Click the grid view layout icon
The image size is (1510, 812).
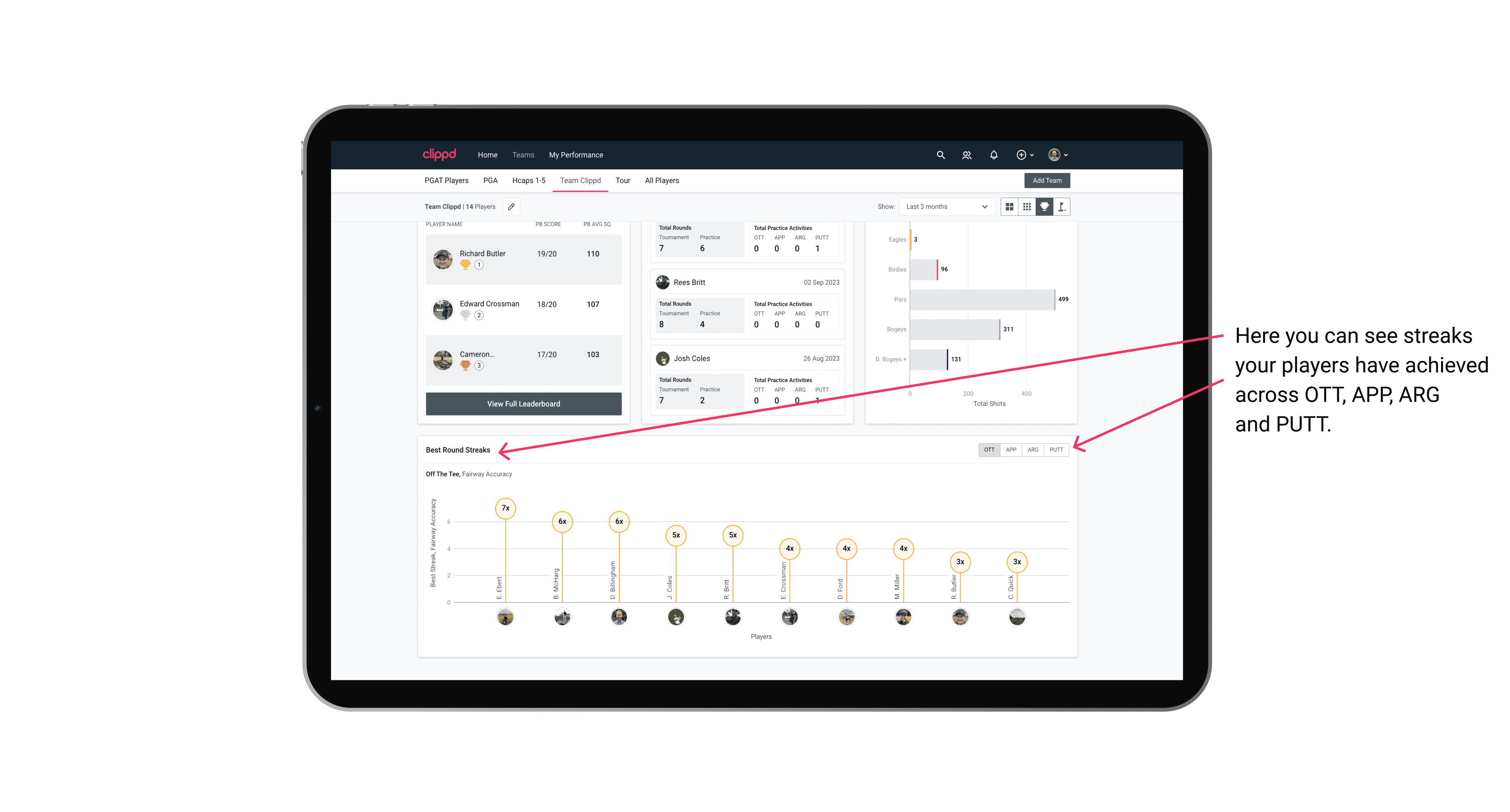(1009, 207)
